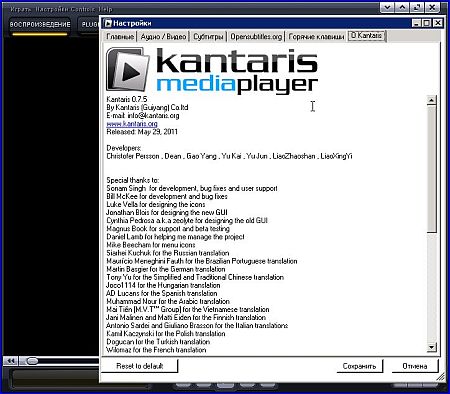Select the О Kantaris tab
This screenshot has height=394, width=450.
366,35
